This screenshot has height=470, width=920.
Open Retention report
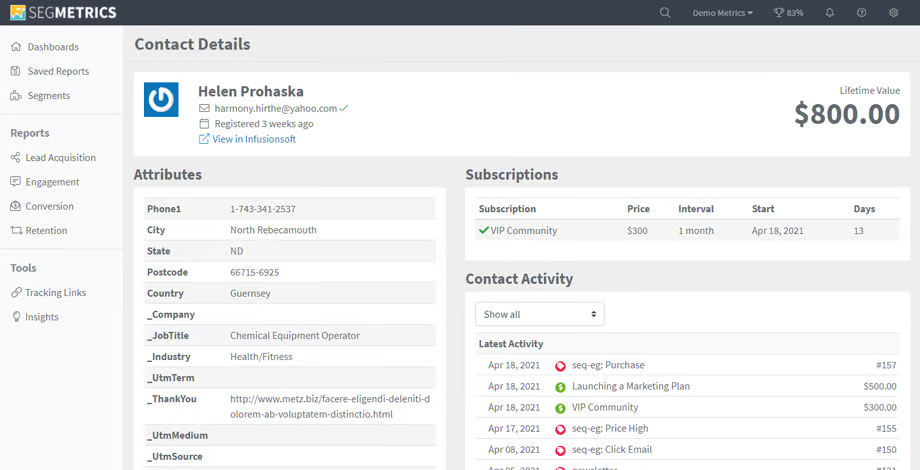[46, 231]
